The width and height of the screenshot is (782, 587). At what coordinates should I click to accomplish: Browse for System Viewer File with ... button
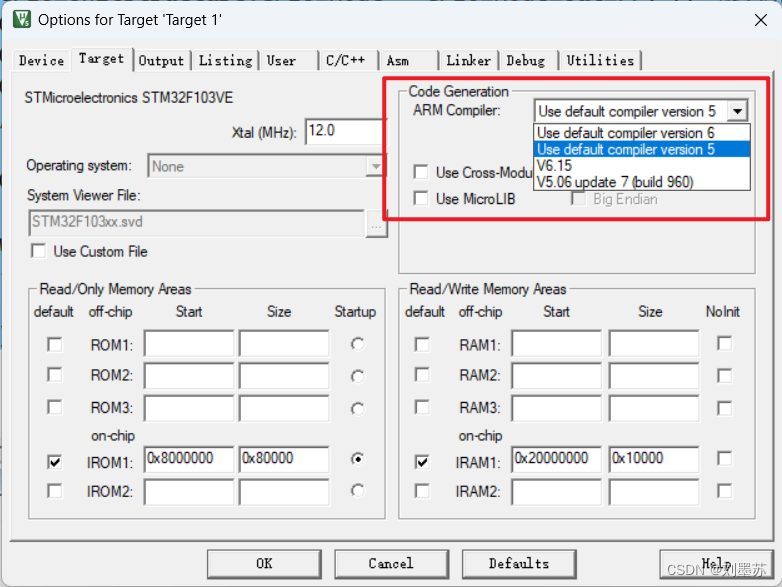(x=376, y=223)
